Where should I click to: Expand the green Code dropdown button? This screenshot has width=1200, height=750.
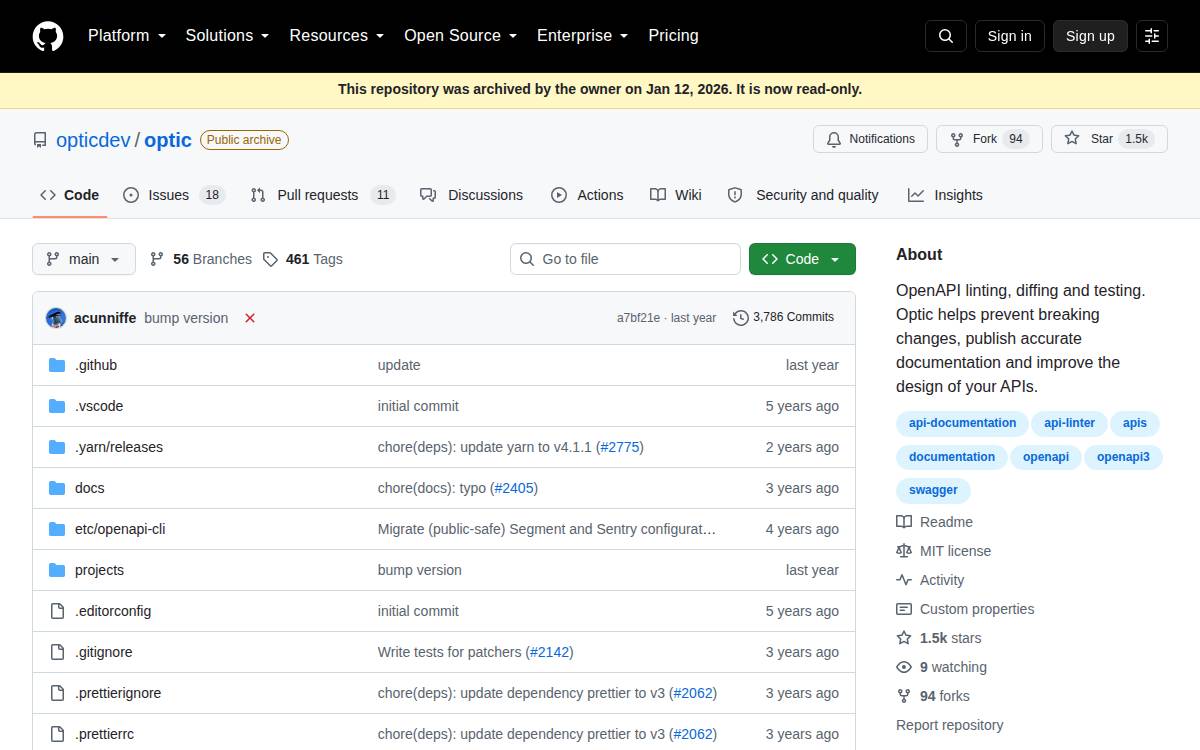802,259
